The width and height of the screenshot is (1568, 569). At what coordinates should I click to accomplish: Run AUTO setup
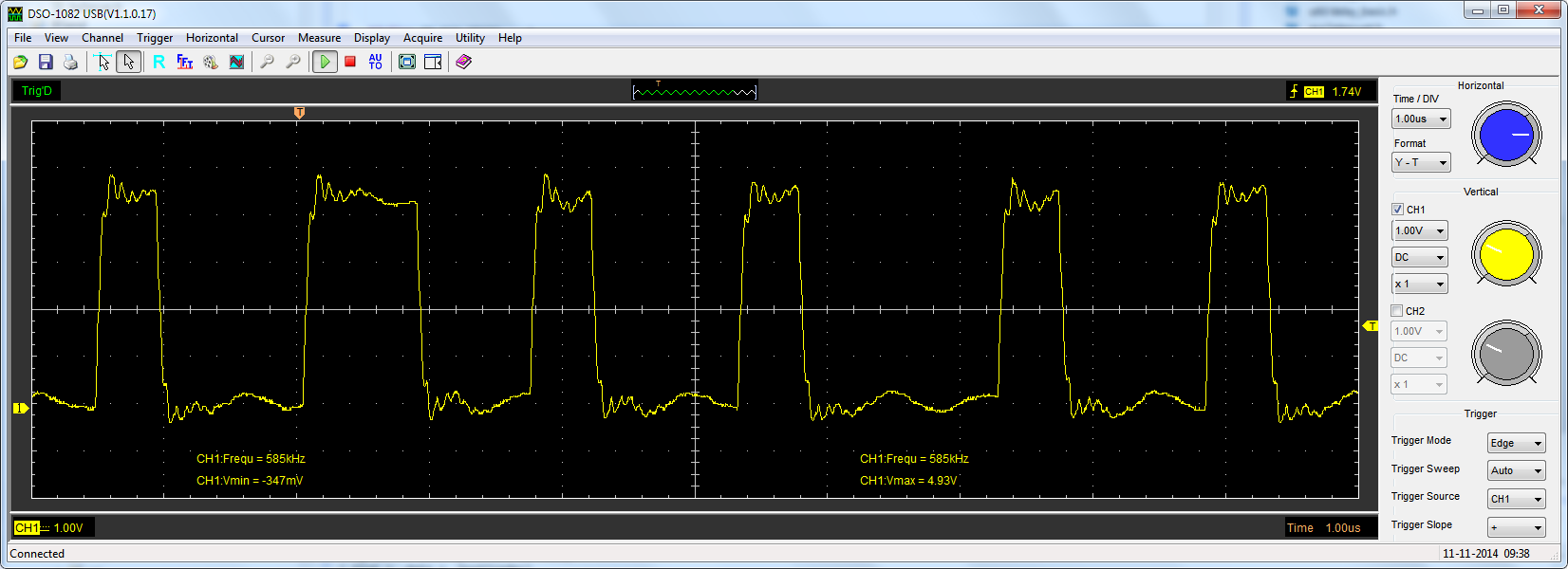[376, 62]
